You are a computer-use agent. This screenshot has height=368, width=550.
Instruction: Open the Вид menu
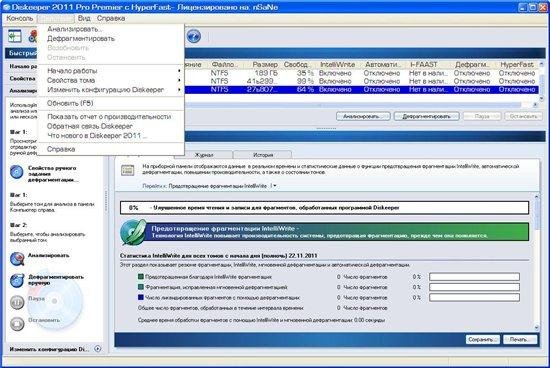click(84, 18)
